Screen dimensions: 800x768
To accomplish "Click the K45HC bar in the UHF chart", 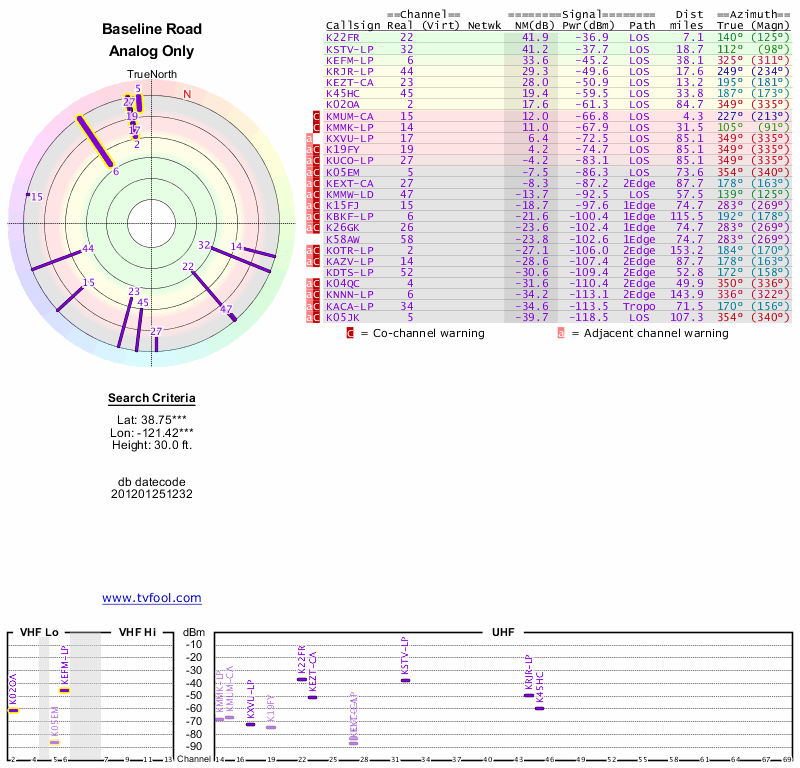I will (540, 708).
